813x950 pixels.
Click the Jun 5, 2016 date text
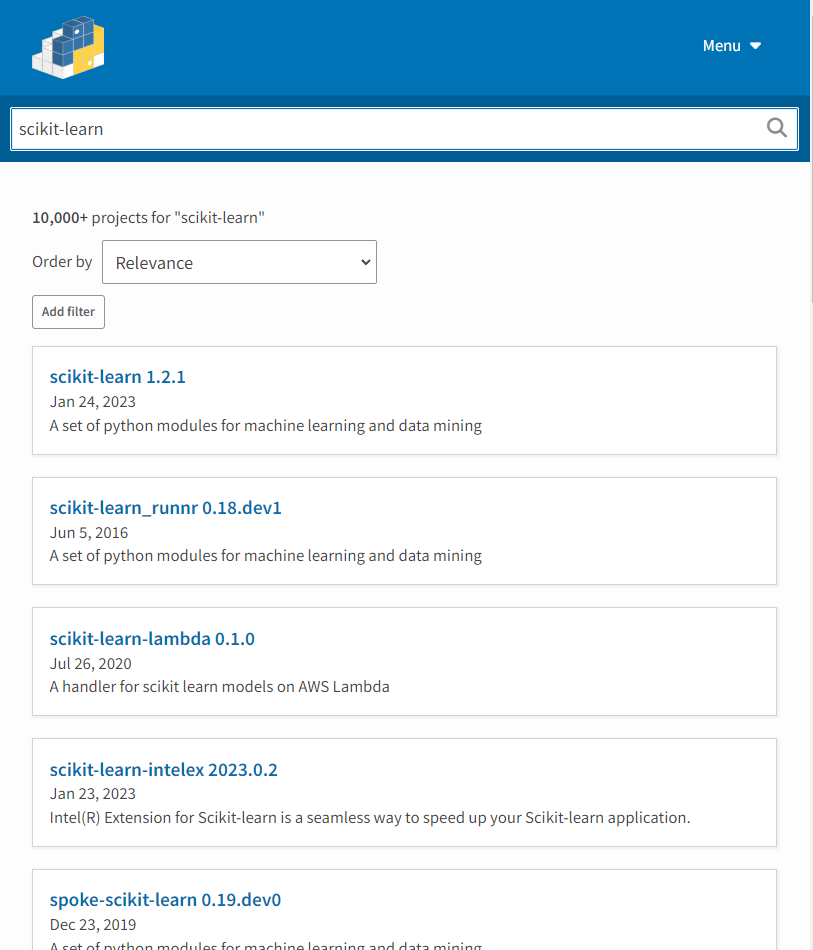point(88,532)
